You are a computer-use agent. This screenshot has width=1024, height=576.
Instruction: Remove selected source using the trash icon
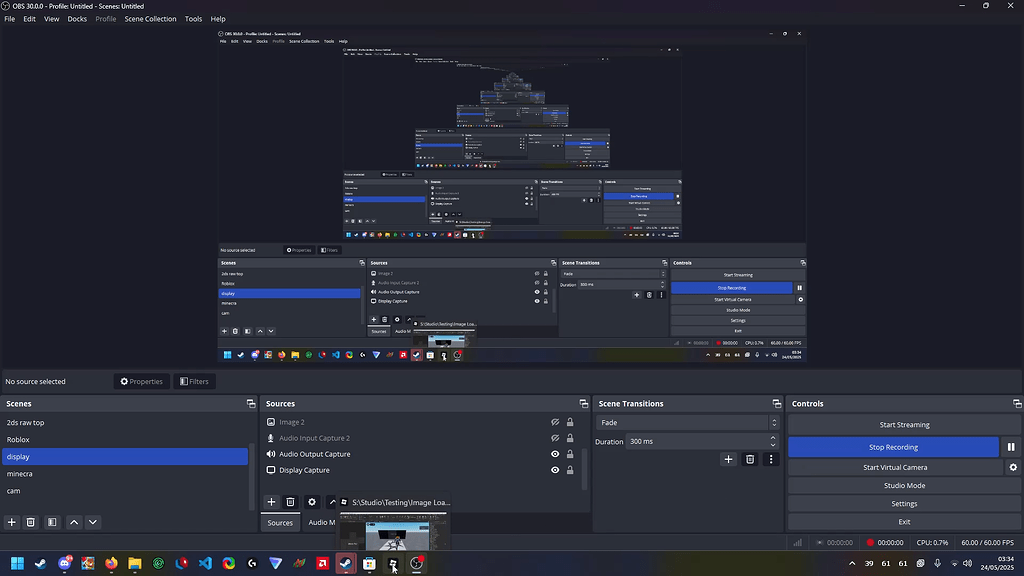[x=290, y=502]
